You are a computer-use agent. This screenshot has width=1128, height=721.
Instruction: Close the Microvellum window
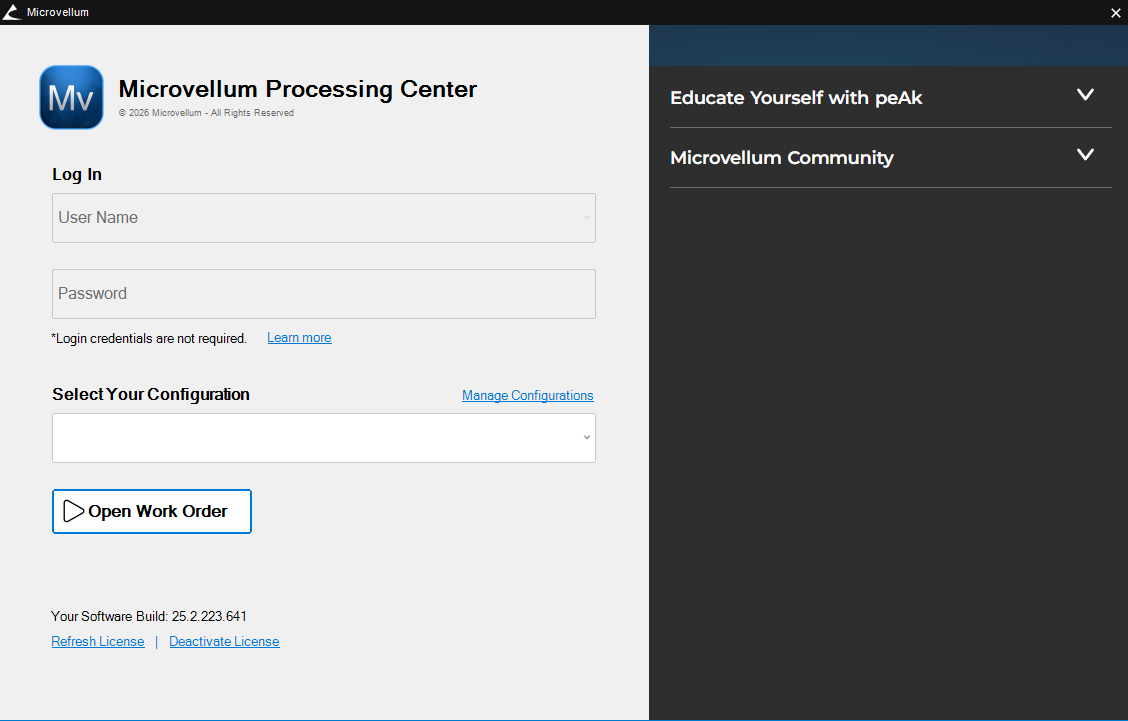point(1115,13)
